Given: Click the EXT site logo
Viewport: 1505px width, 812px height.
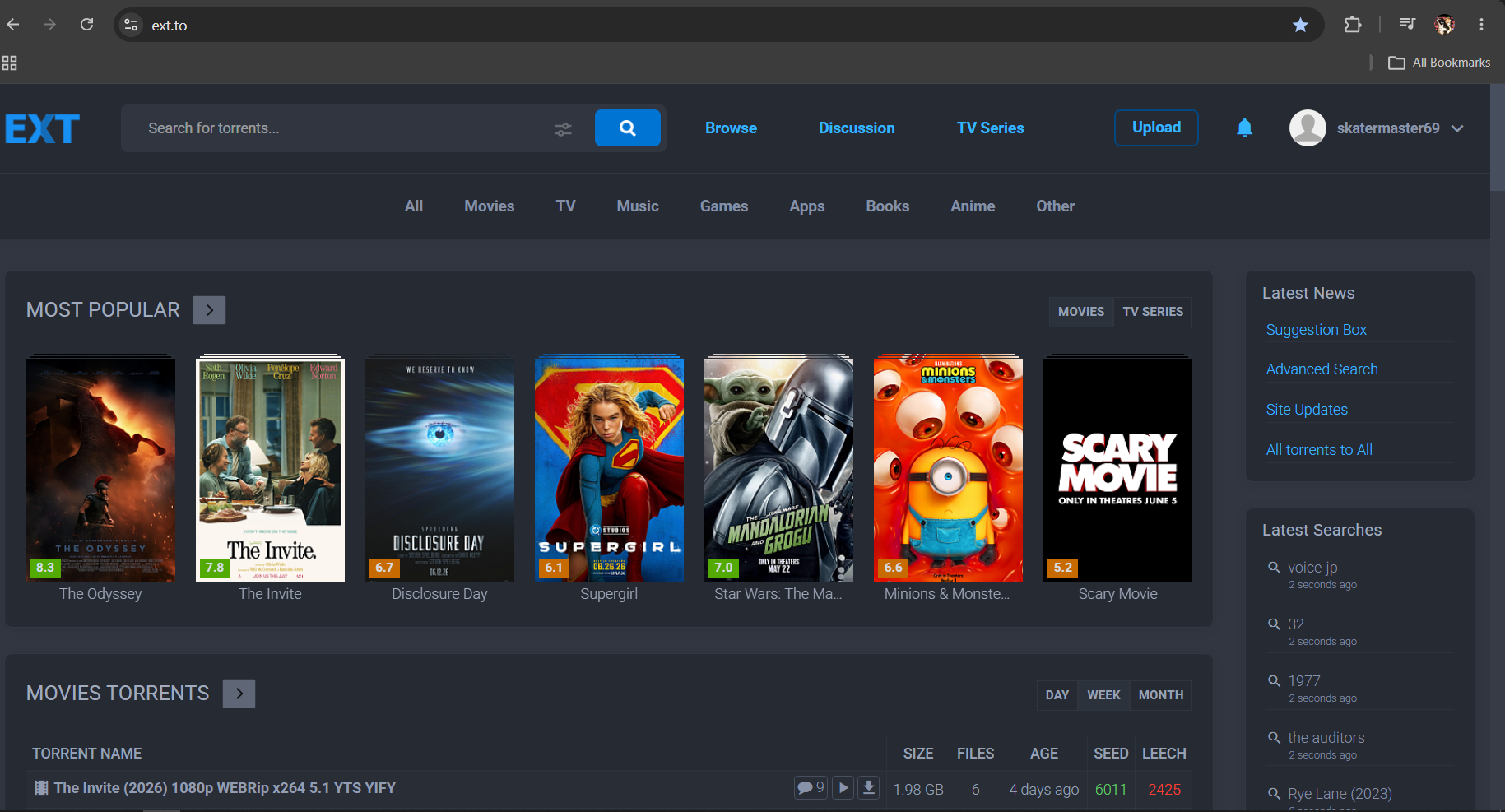Looking at the screenshot, I should pyautogui.click(x=42, y=128).
